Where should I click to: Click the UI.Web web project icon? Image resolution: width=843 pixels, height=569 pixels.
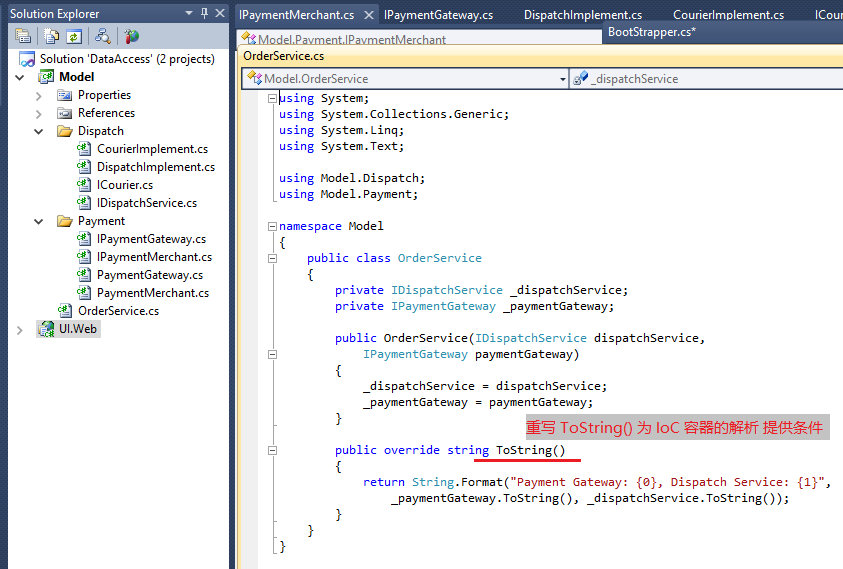point(46,329)
